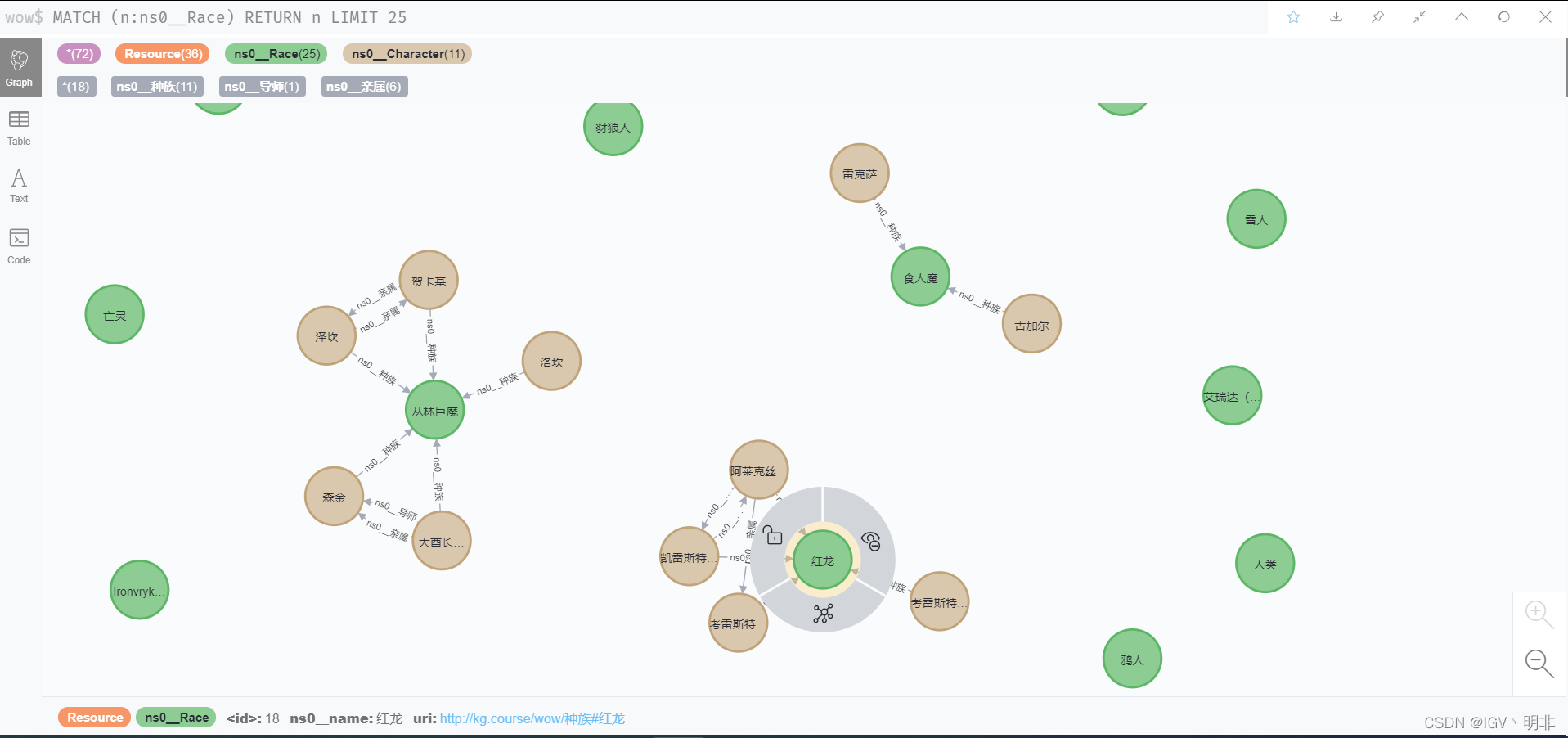Click the download export icon
The height and width of the screenshot is (738, 1568).
[1336, 17]
